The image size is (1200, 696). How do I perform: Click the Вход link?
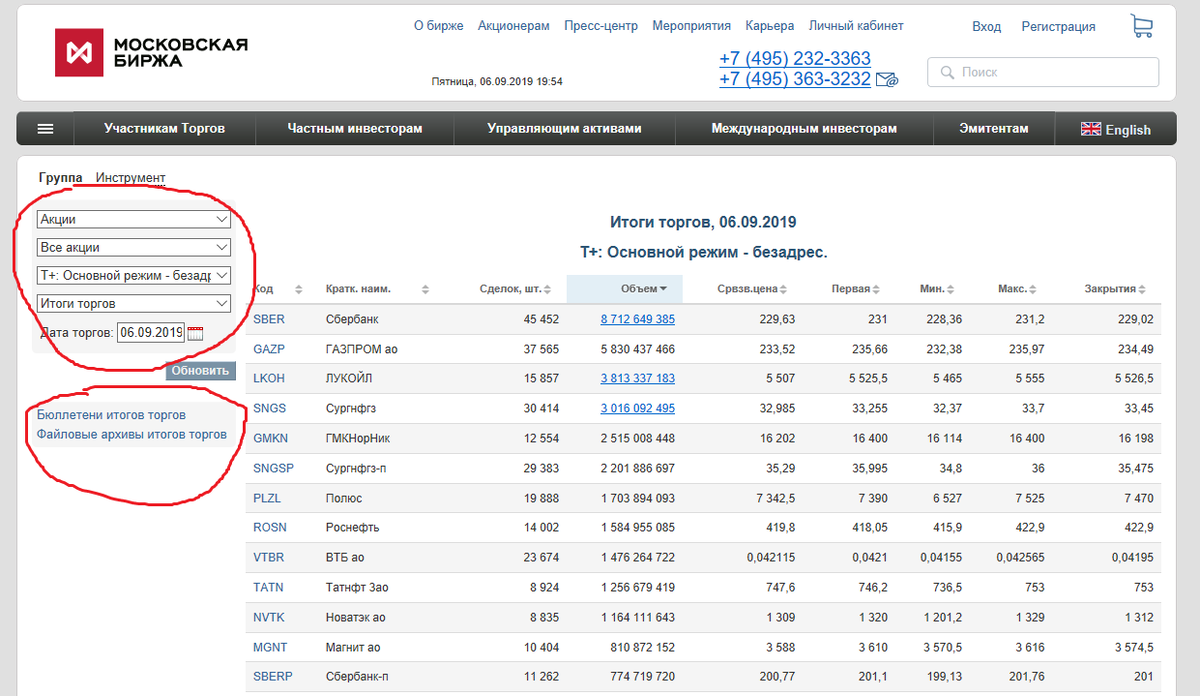(987, 27)
